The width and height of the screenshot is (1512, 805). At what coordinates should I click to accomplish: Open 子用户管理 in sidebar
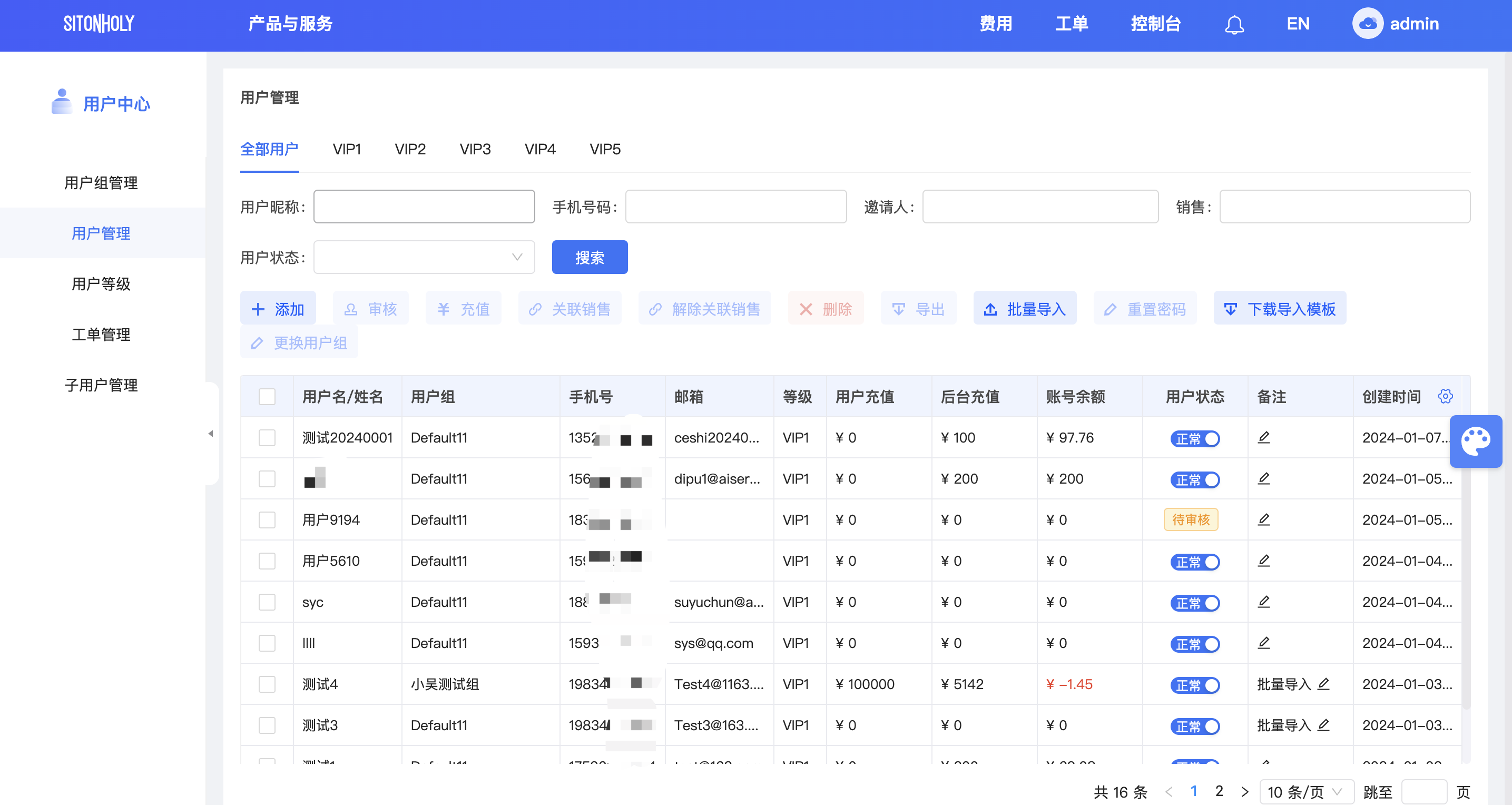(101, 385)
